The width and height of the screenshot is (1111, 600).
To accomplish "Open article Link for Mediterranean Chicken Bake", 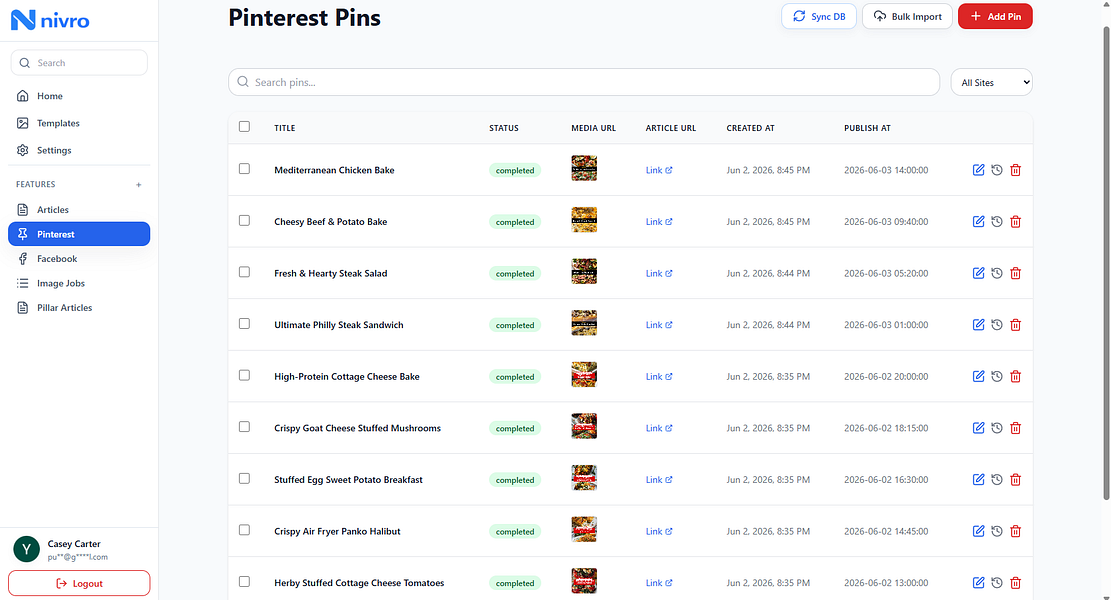I will coord(659,170).
